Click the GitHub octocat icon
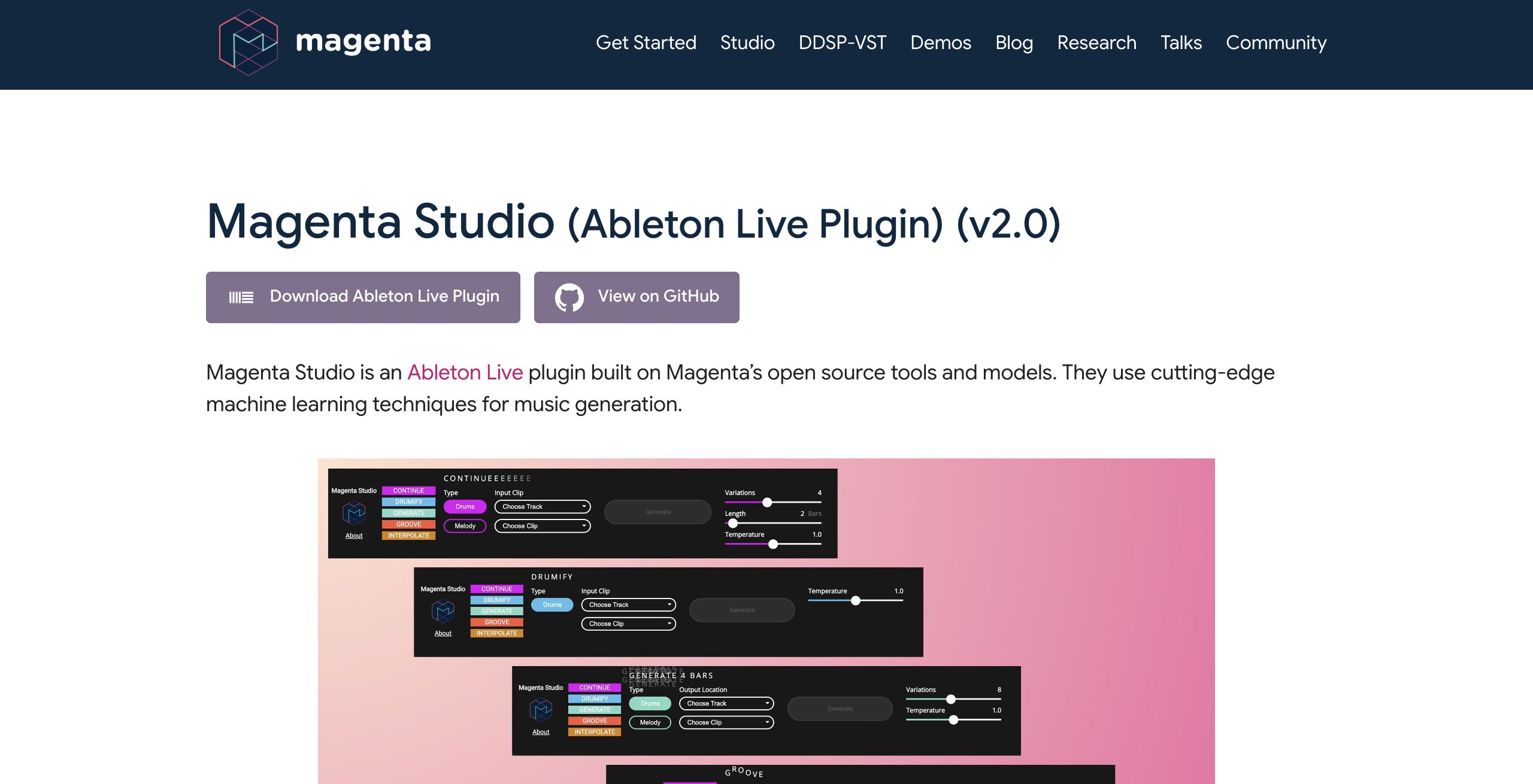The height and width of the screenshot is (784, 1533). point(569,297)
